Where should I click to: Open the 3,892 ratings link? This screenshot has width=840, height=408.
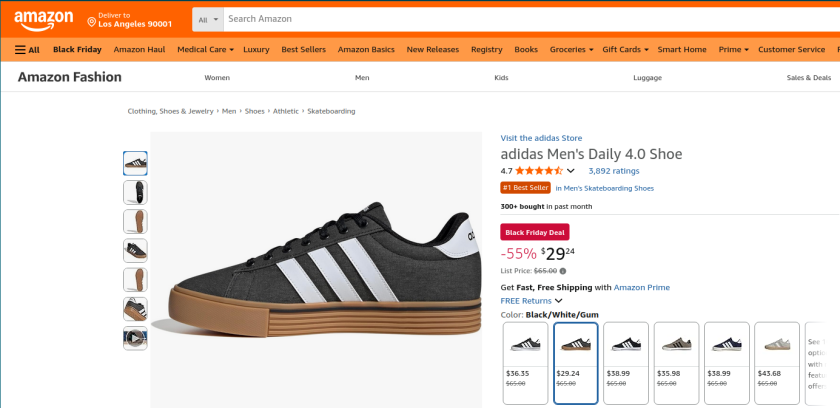tap(613, 171)
